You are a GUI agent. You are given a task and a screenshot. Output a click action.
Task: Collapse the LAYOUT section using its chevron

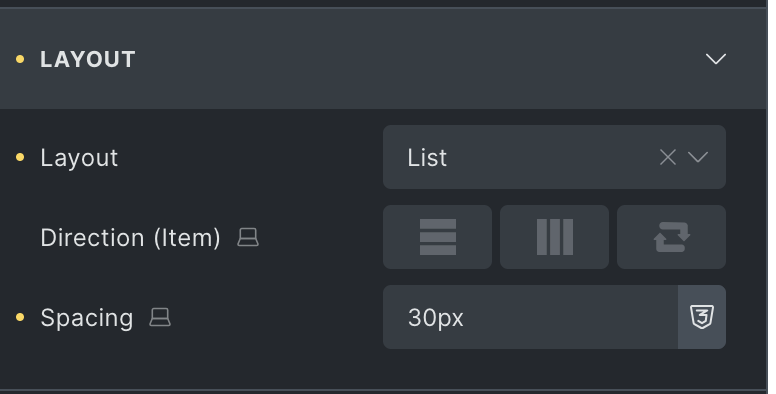[x=716, y=59]
